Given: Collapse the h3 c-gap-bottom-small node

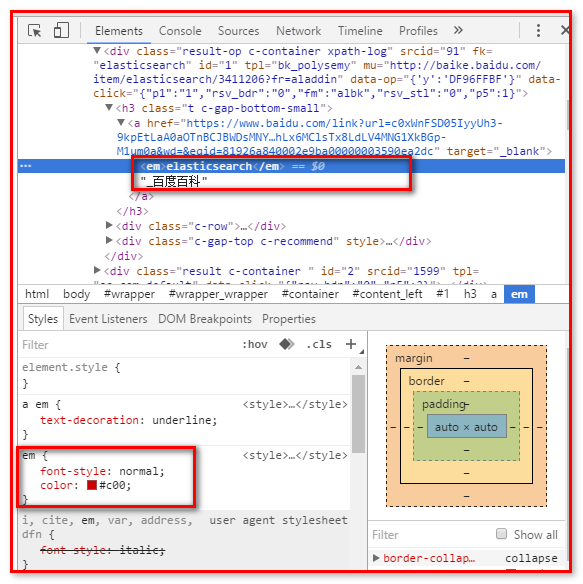Looking at the screenshot, I should coord(109,108).
